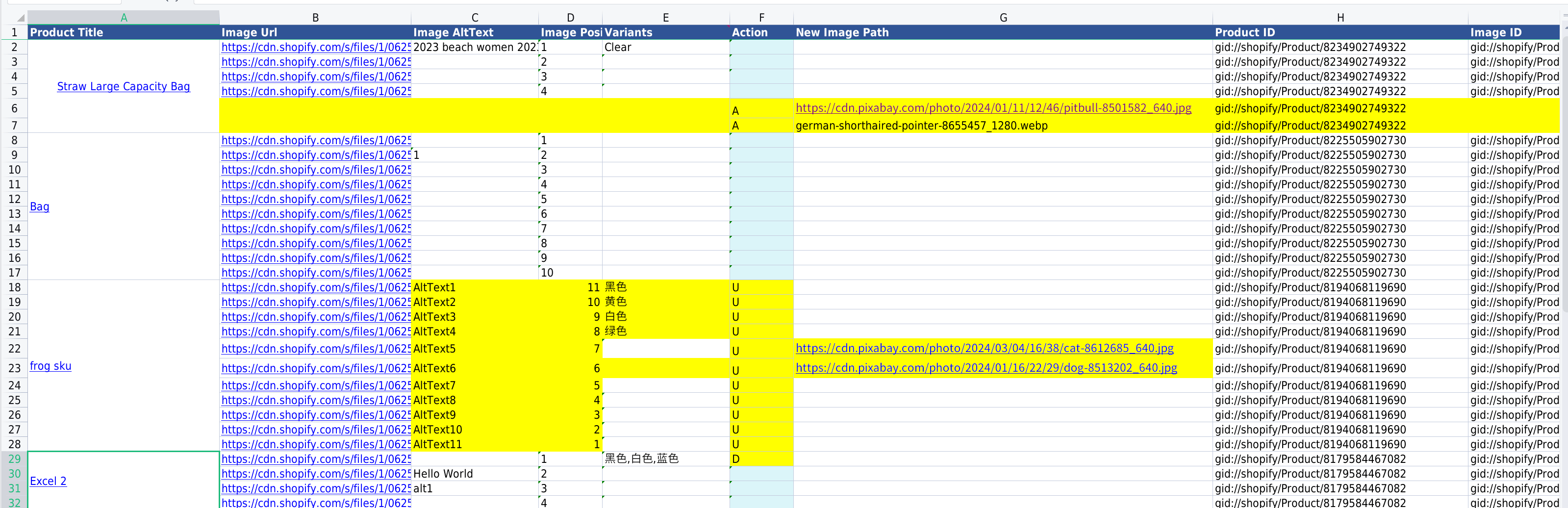Select row 29 header
1568x508 pixels.
click(14, 459)
